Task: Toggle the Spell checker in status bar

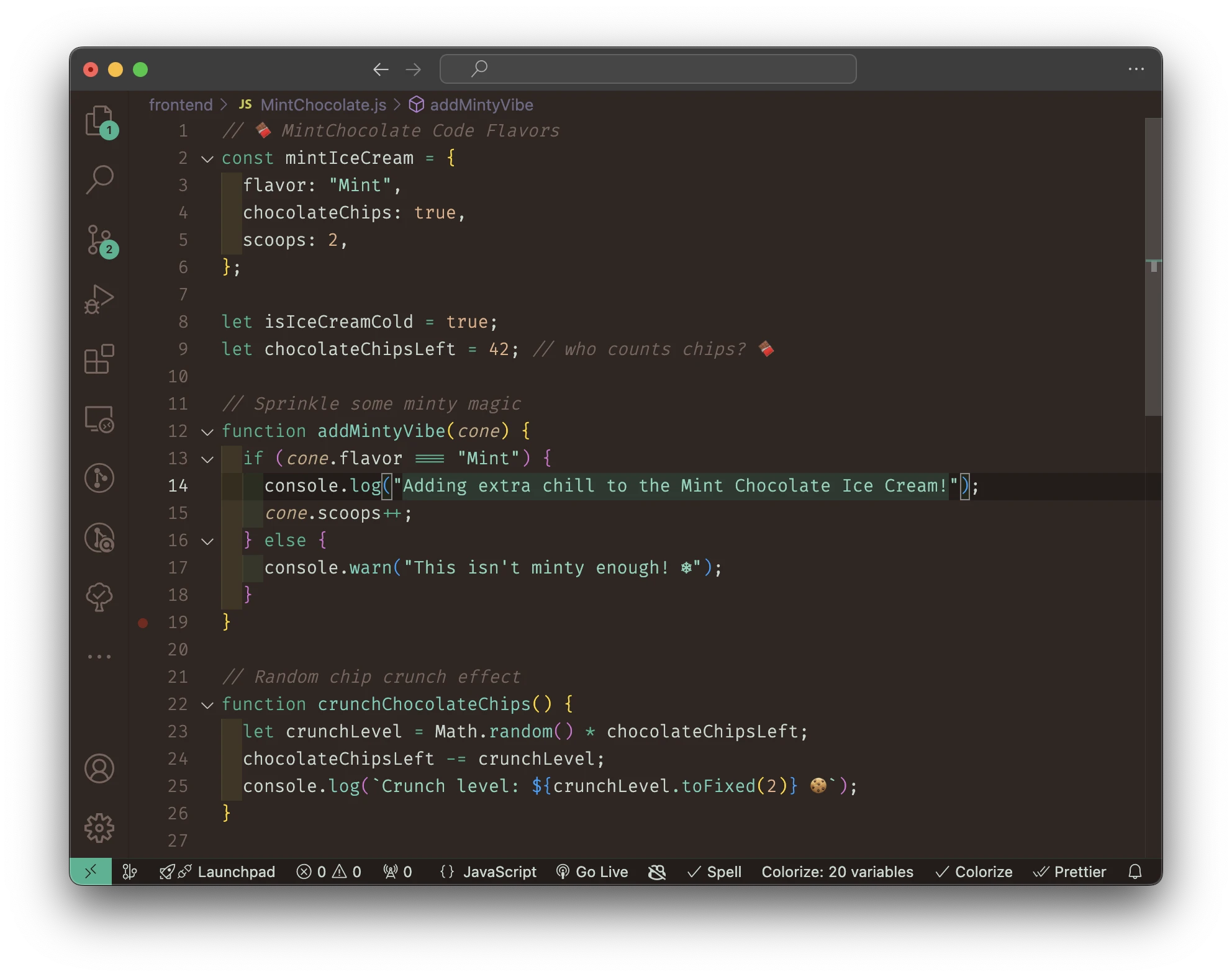Action: click(715, 872)
